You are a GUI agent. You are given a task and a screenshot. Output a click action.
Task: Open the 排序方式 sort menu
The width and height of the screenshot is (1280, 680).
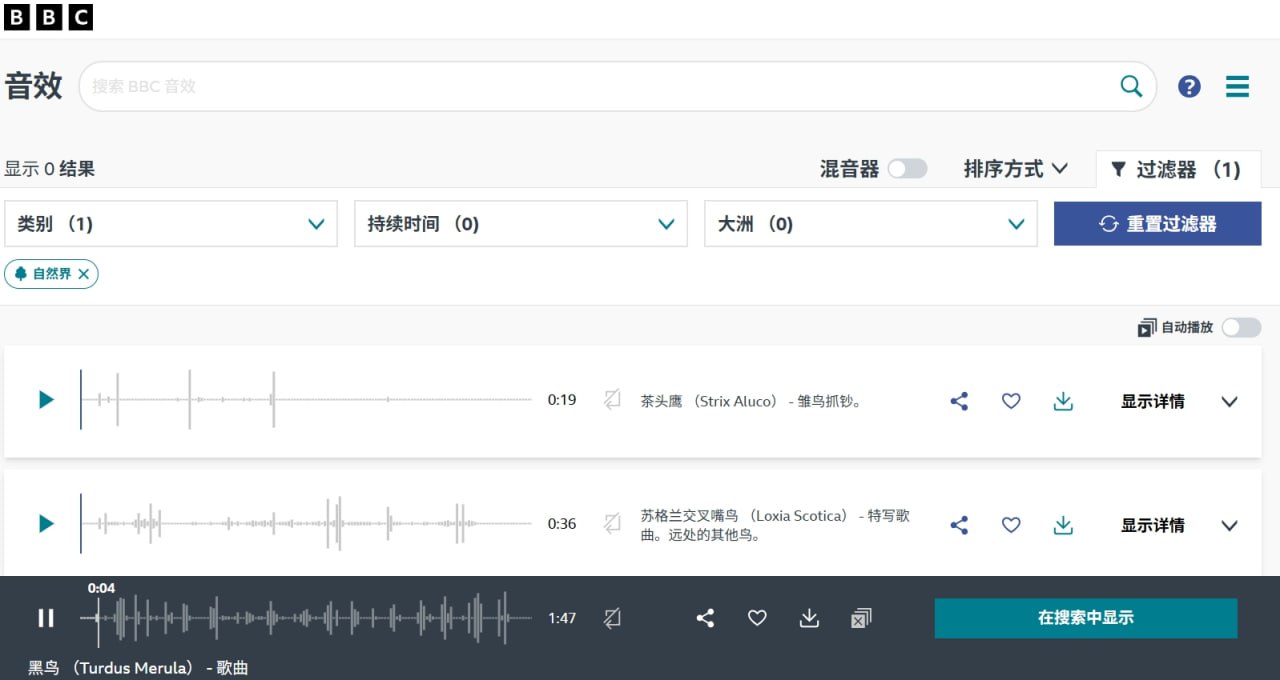[x=1015, y=169]
